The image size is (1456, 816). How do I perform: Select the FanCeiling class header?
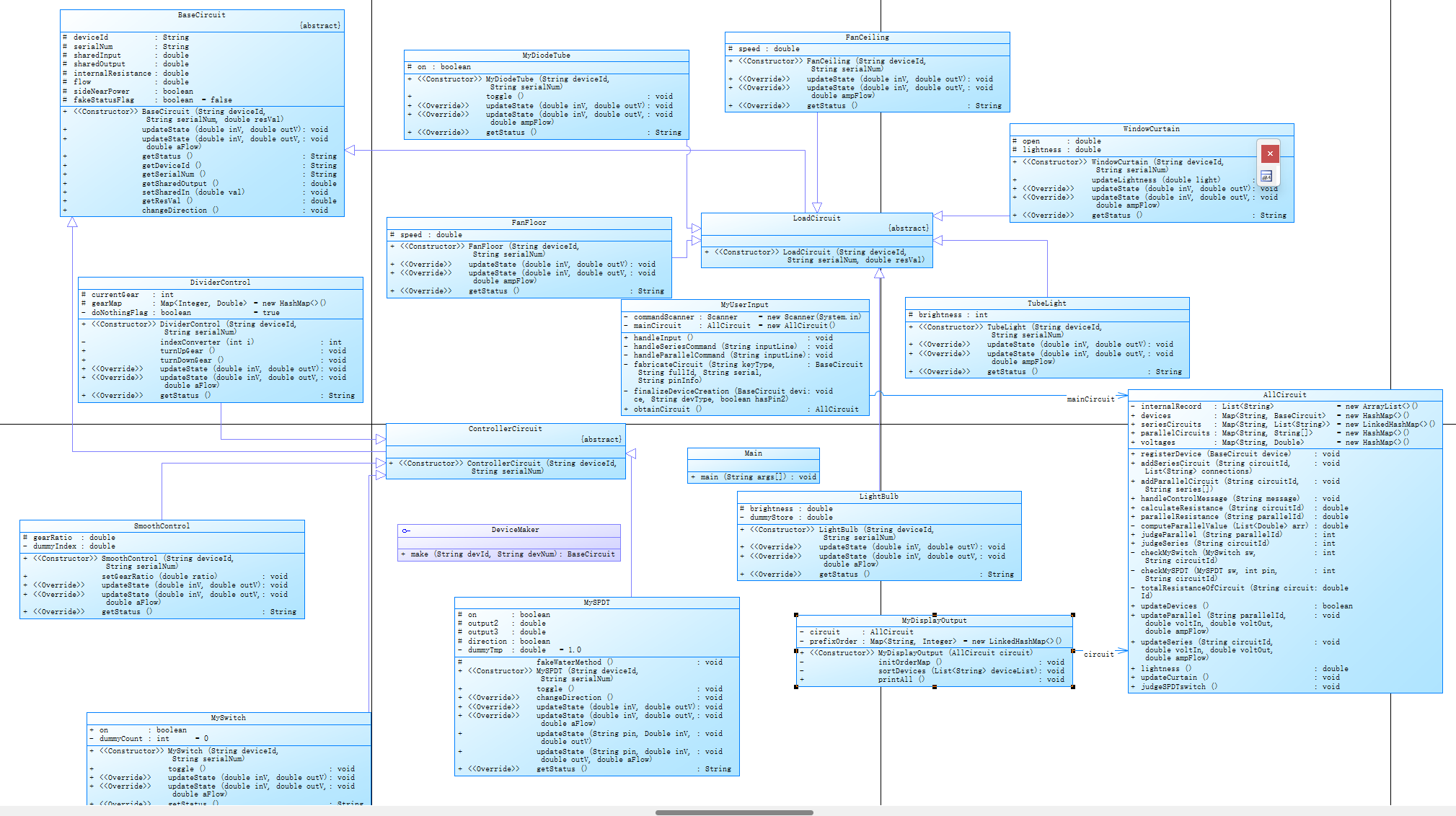coord(868,37)
